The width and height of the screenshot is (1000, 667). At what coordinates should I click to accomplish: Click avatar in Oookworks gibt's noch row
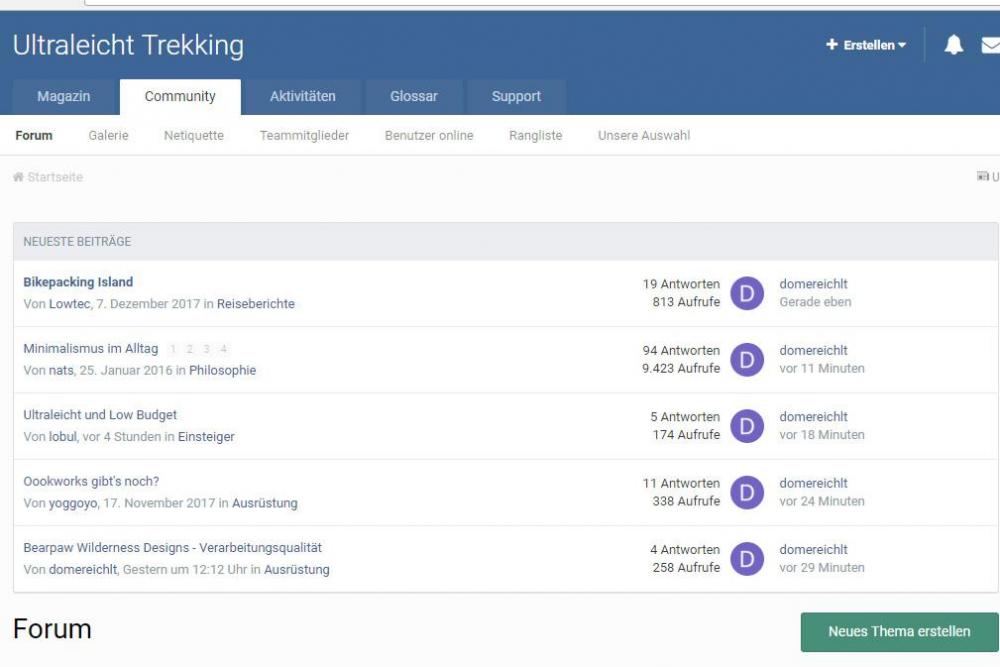click(747, 492)
